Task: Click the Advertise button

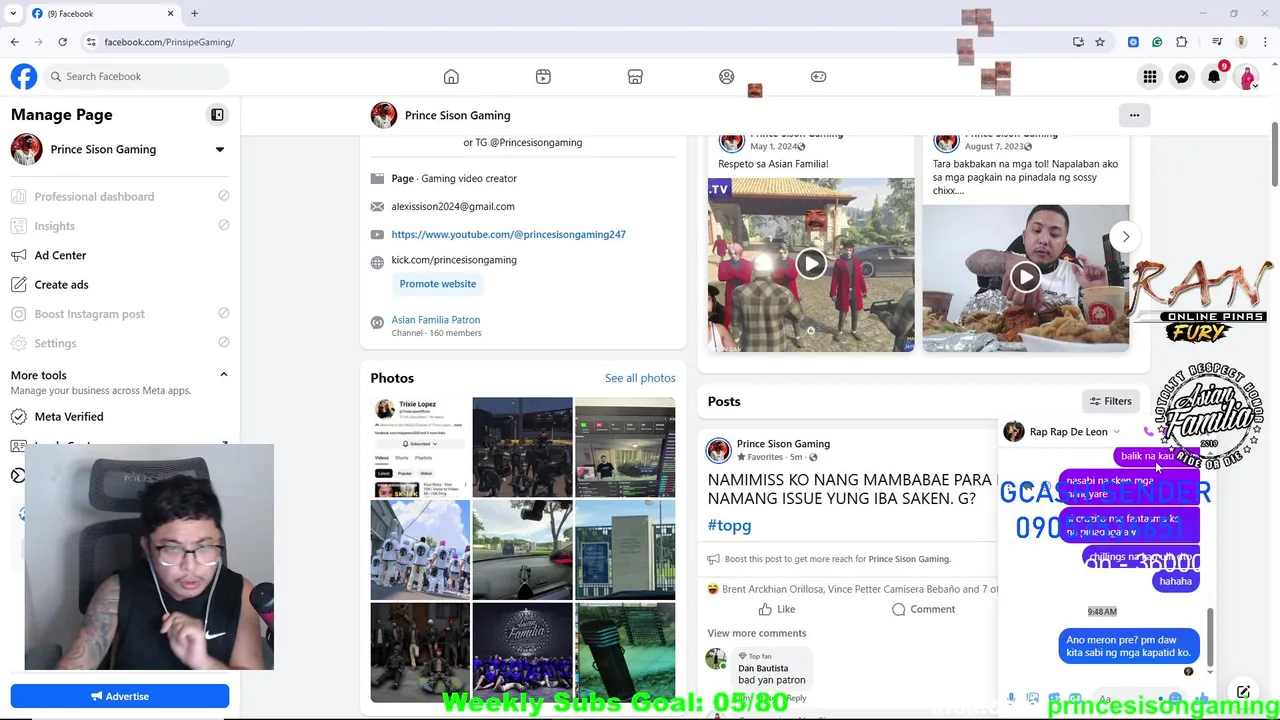Action: (x=120, y=696)
